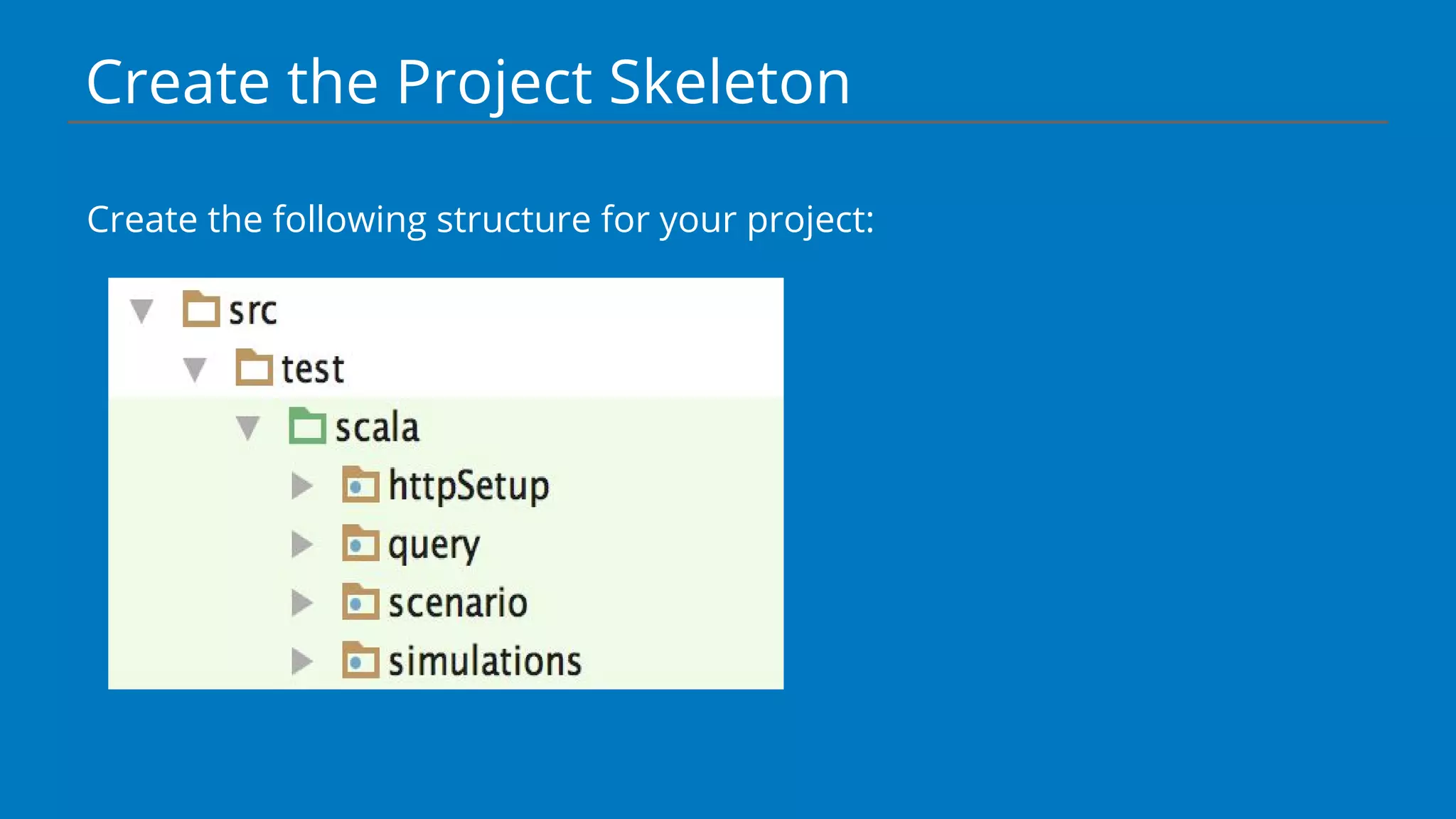
Task: Expand the scenario package arrow
Action: click(302, 603)
